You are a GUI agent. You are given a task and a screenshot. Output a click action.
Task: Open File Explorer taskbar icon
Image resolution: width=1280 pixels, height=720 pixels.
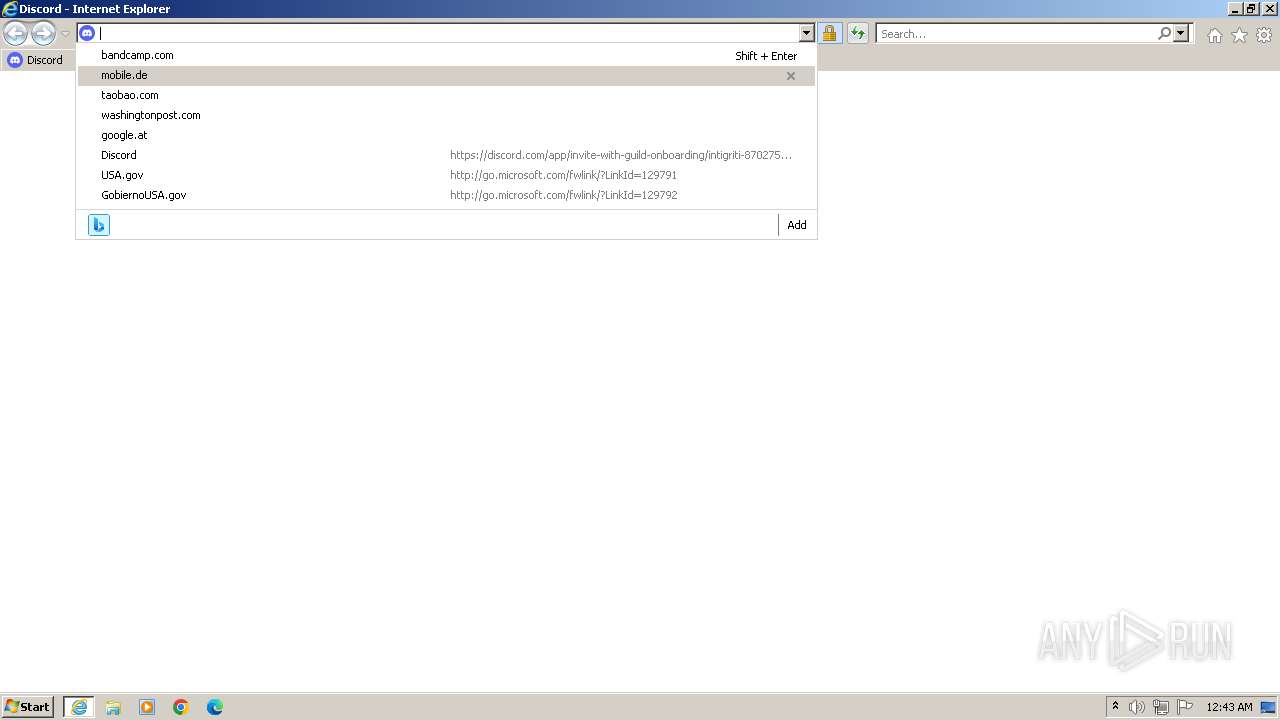113,707
